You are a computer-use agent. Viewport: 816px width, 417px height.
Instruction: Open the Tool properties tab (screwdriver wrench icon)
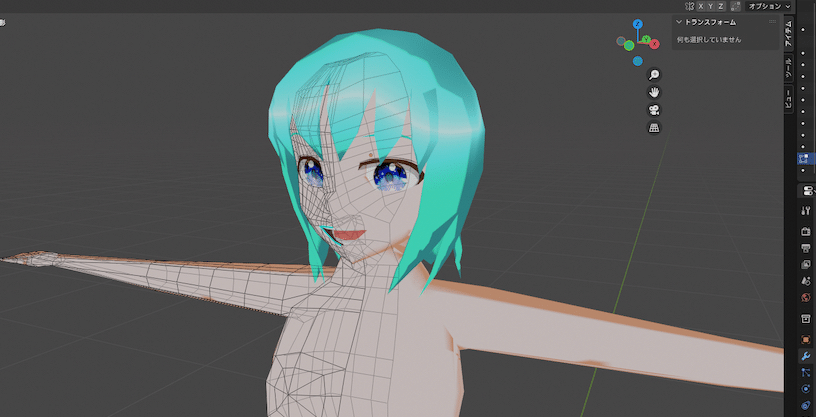point(806,210)
